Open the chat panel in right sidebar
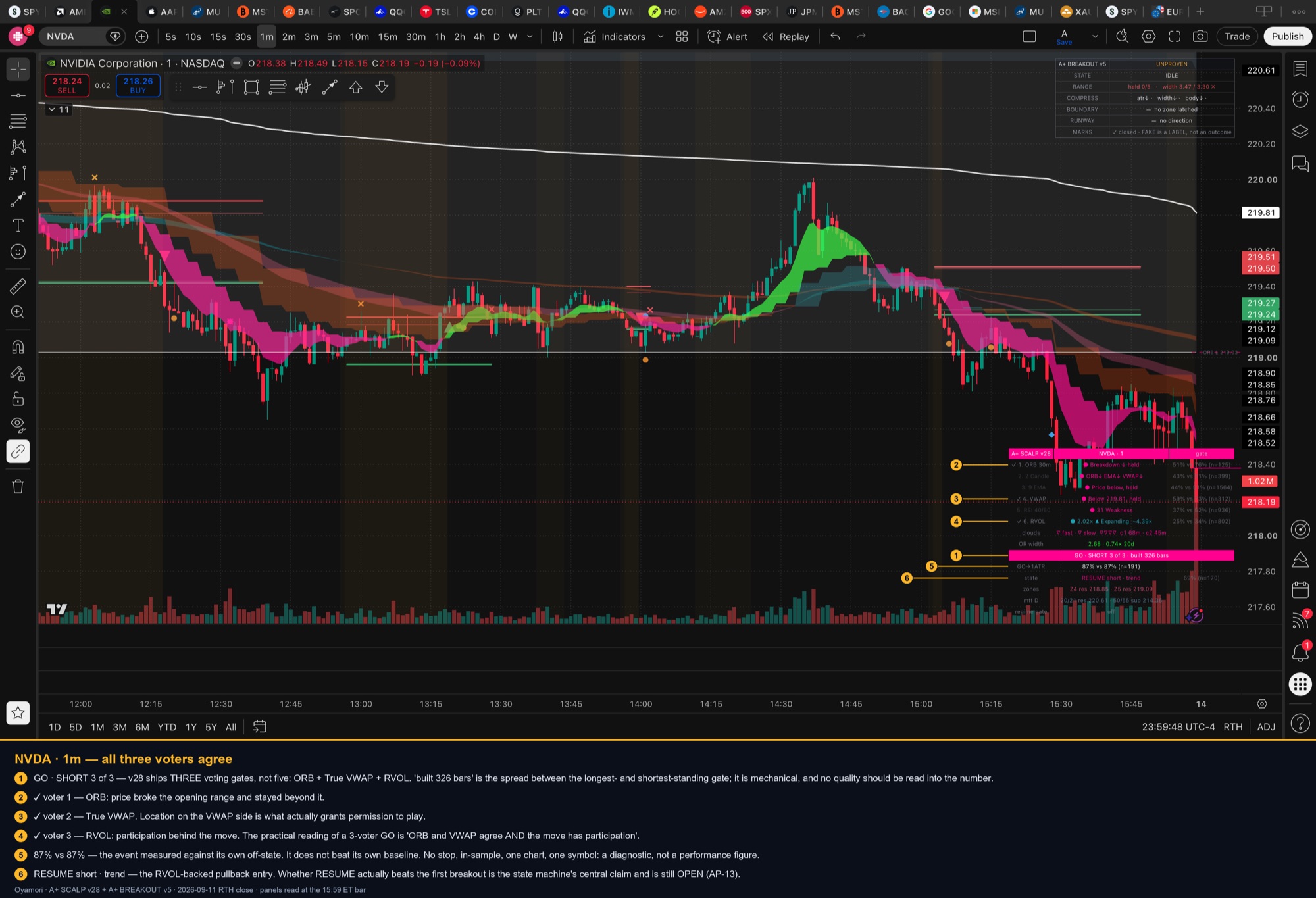Viewport: 1316px width, 898px height. 1300,163
